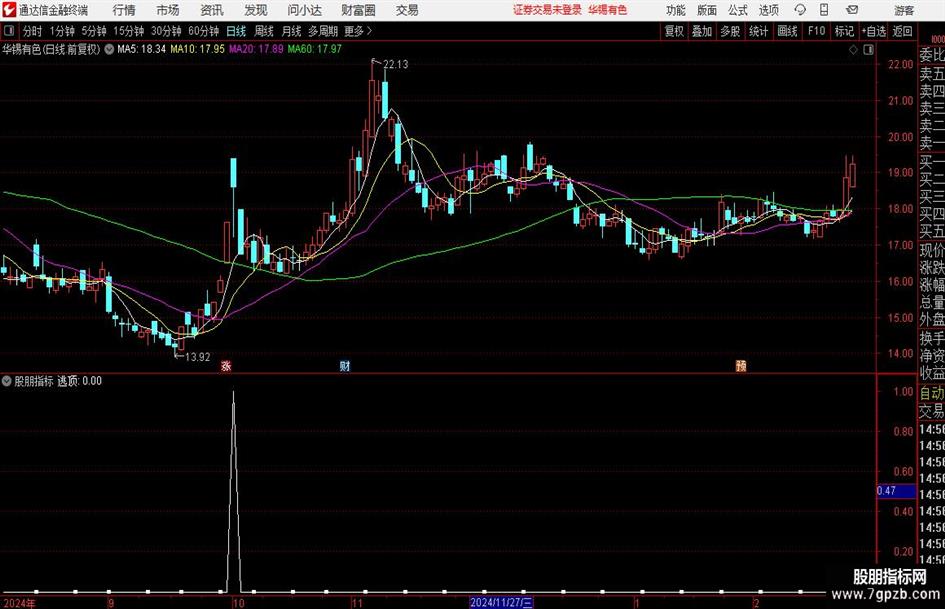The image size is (945, 609).
Task: Click the 返回 back button
Action: click(902, 31)
